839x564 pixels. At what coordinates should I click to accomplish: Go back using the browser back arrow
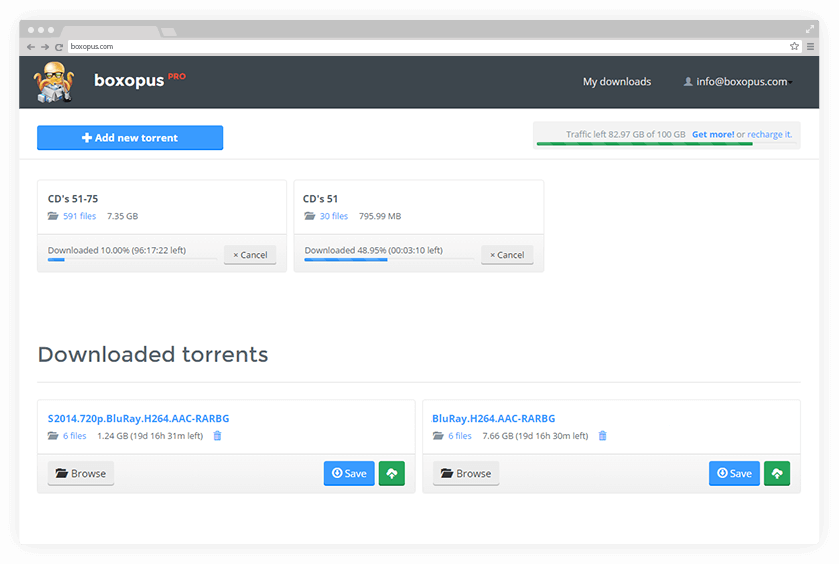31,47
